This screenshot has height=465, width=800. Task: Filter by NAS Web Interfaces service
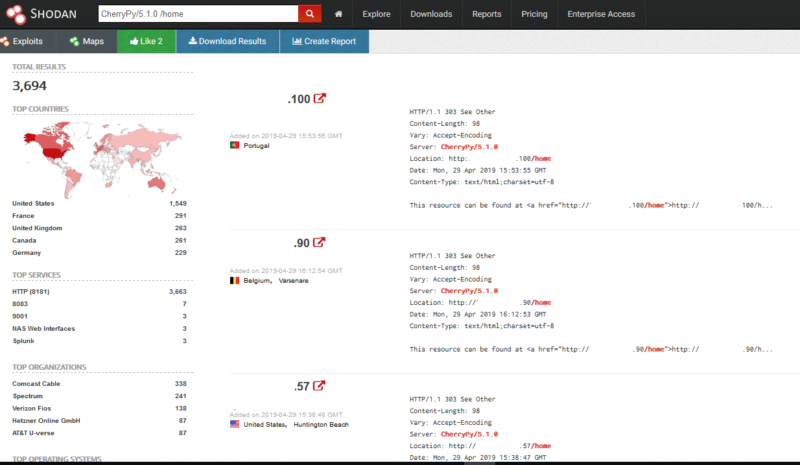pos(43,328)
